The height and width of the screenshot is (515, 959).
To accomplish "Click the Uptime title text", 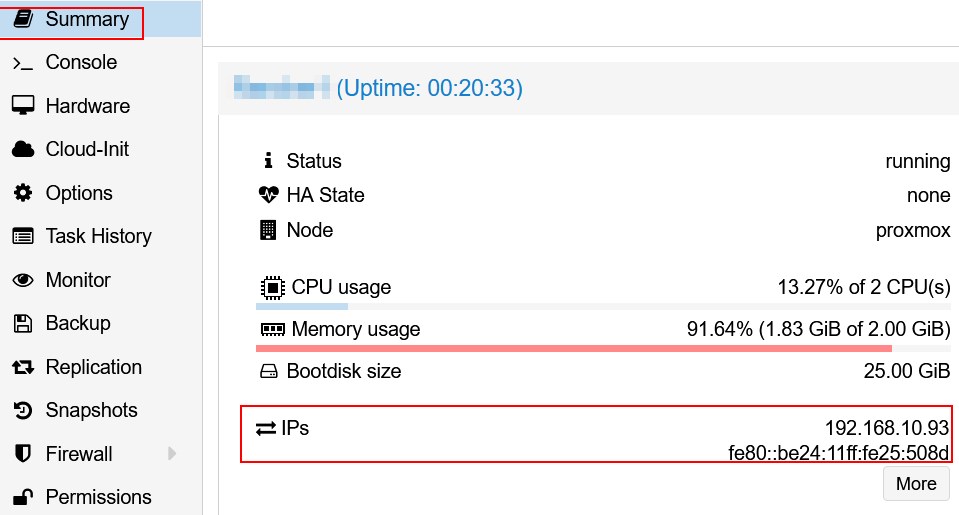I will pyautogui.click(x=430, y=89).
